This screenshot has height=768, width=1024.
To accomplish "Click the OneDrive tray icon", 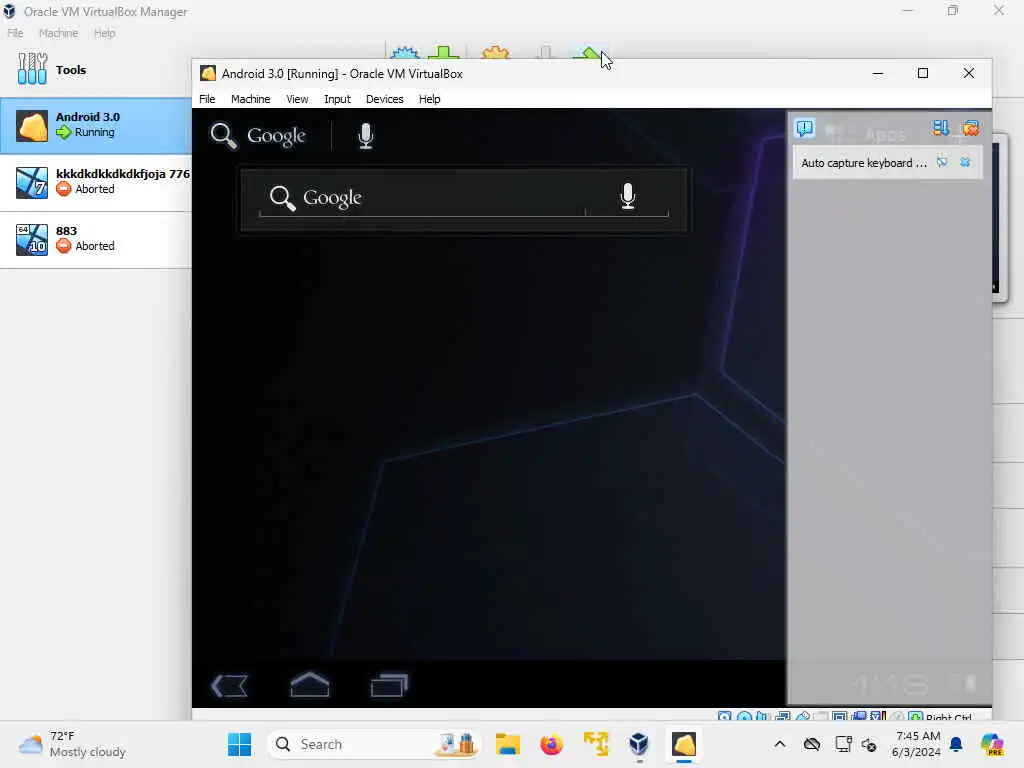I will pyautogui.click(x=812, y=744).
